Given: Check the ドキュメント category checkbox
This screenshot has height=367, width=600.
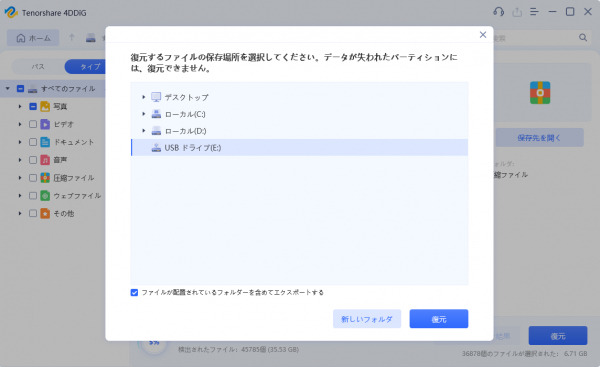Looking at the screenshot, I should point(33,142).
